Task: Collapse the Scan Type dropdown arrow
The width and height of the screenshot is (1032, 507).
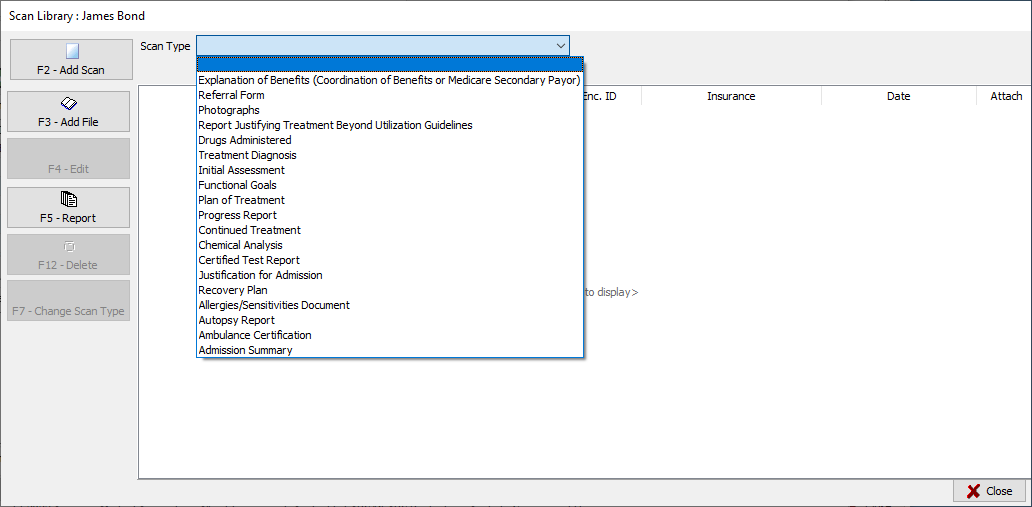Action: click(560, 46)
